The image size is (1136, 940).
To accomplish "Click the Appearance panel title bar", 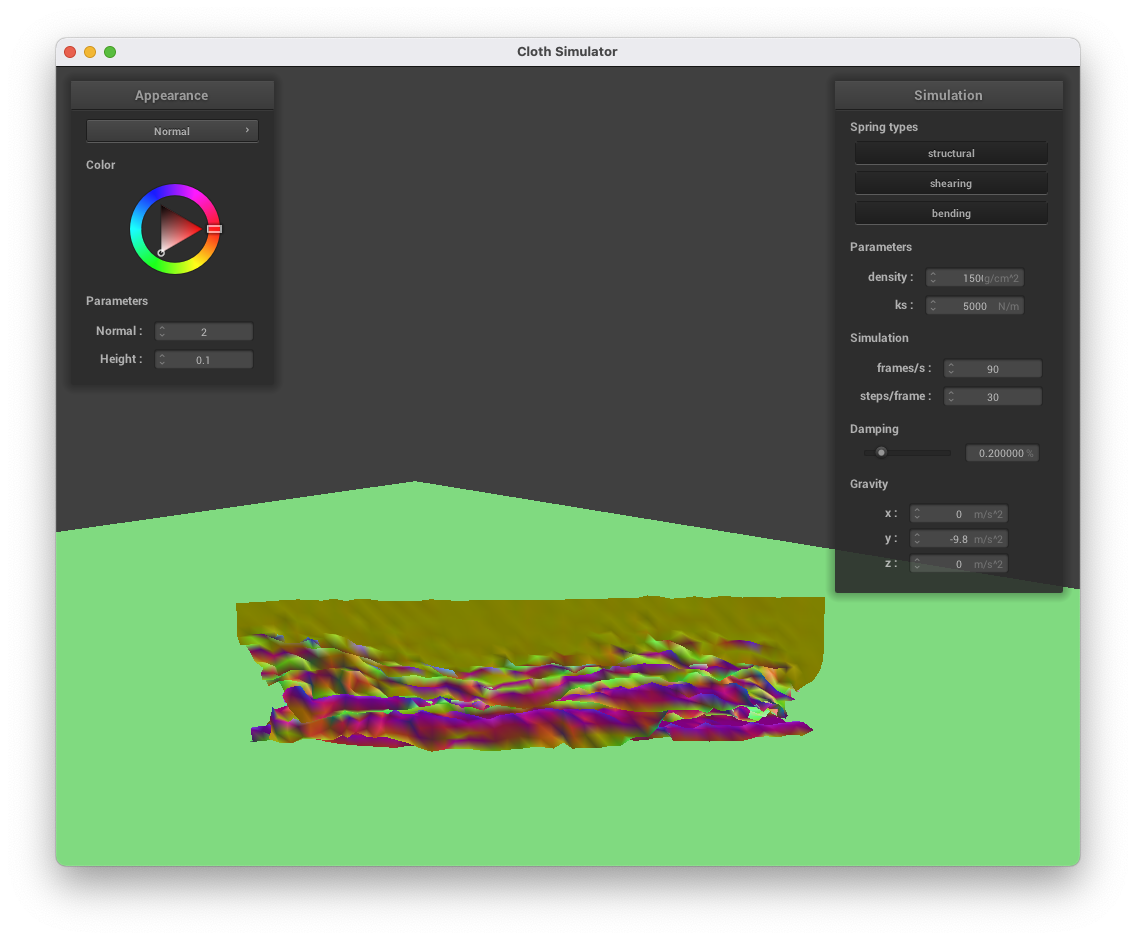I will tap(172, 96).
